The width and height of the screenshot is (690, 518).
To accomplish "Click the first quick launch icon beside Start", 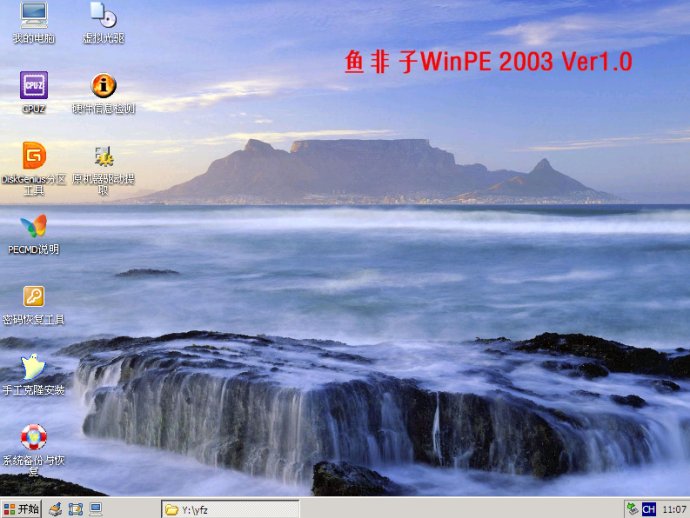I will coord(56,509).
